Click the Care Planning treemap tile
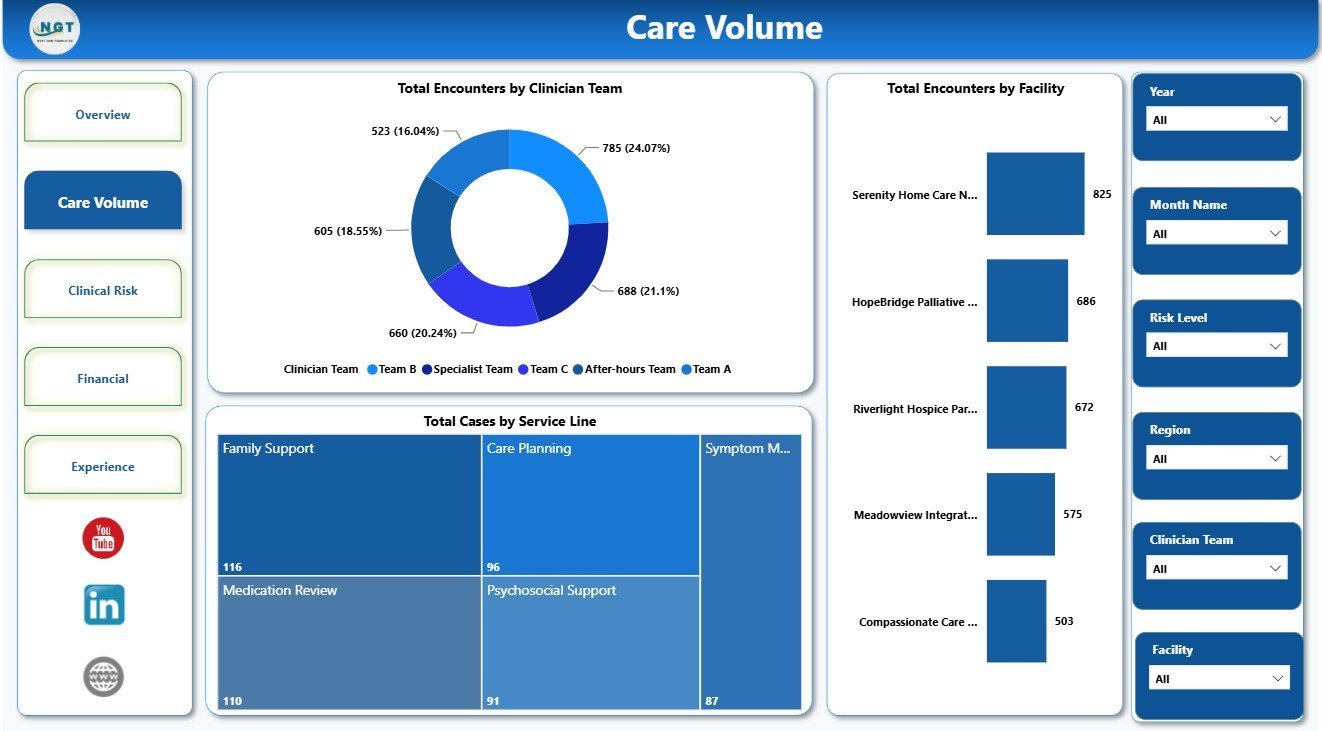This screenshot has width=1322, height=731. tap(591, 505)
